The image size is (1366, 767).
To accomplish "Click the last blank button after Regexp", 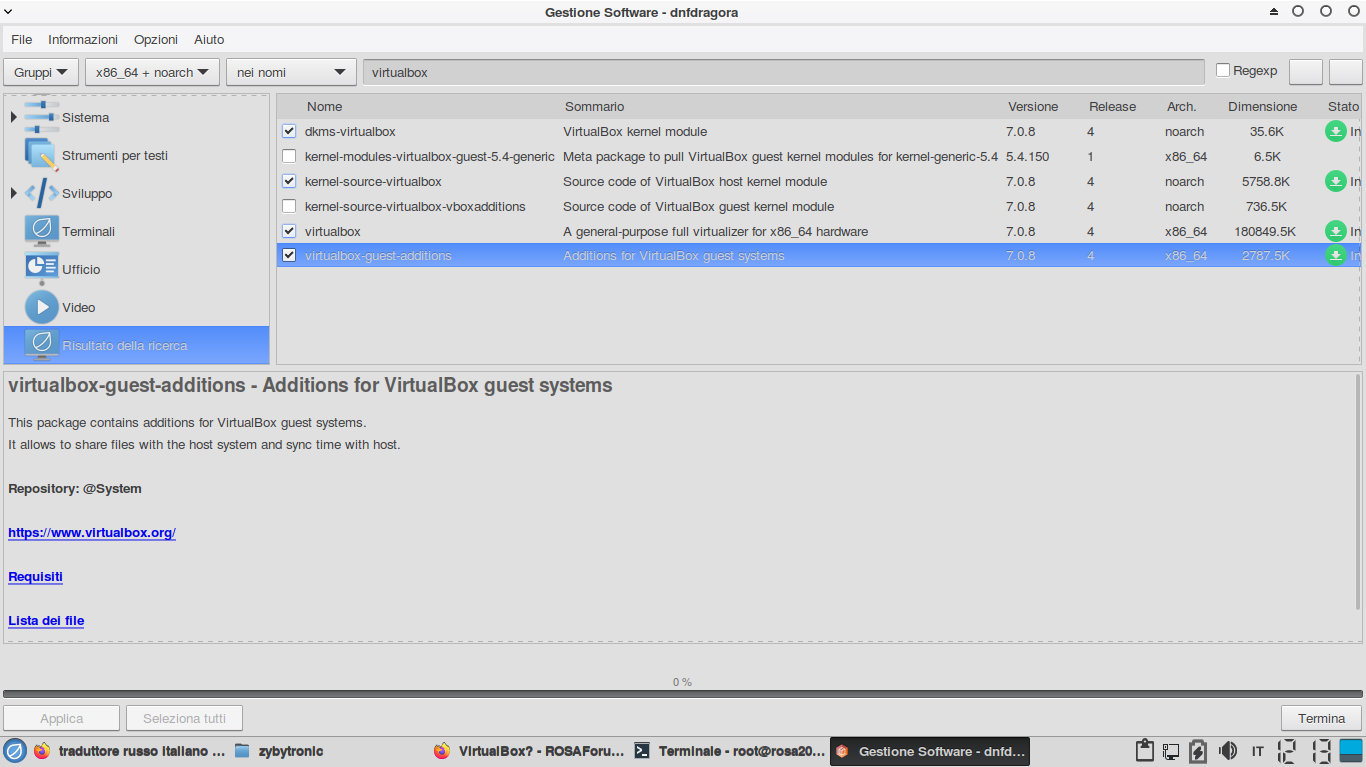I will pyautogui.click(x=1346, y=72).
